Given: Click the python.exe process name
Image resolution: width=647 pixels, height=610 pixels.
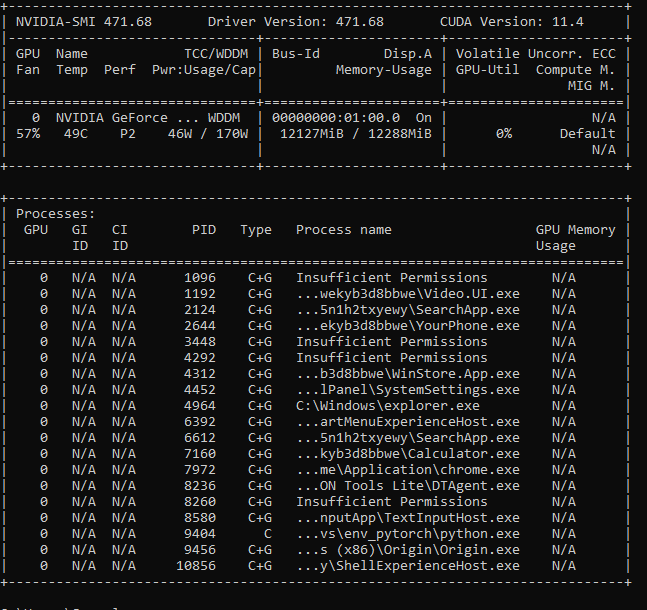Looking at the screenshot, I should [x=407, y=533].
